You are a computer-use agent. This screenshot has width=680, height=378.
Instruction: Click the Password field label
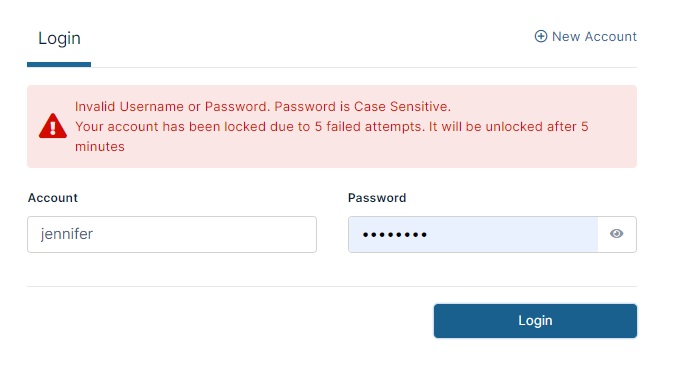pyautogui.click(x=377, y=198)
